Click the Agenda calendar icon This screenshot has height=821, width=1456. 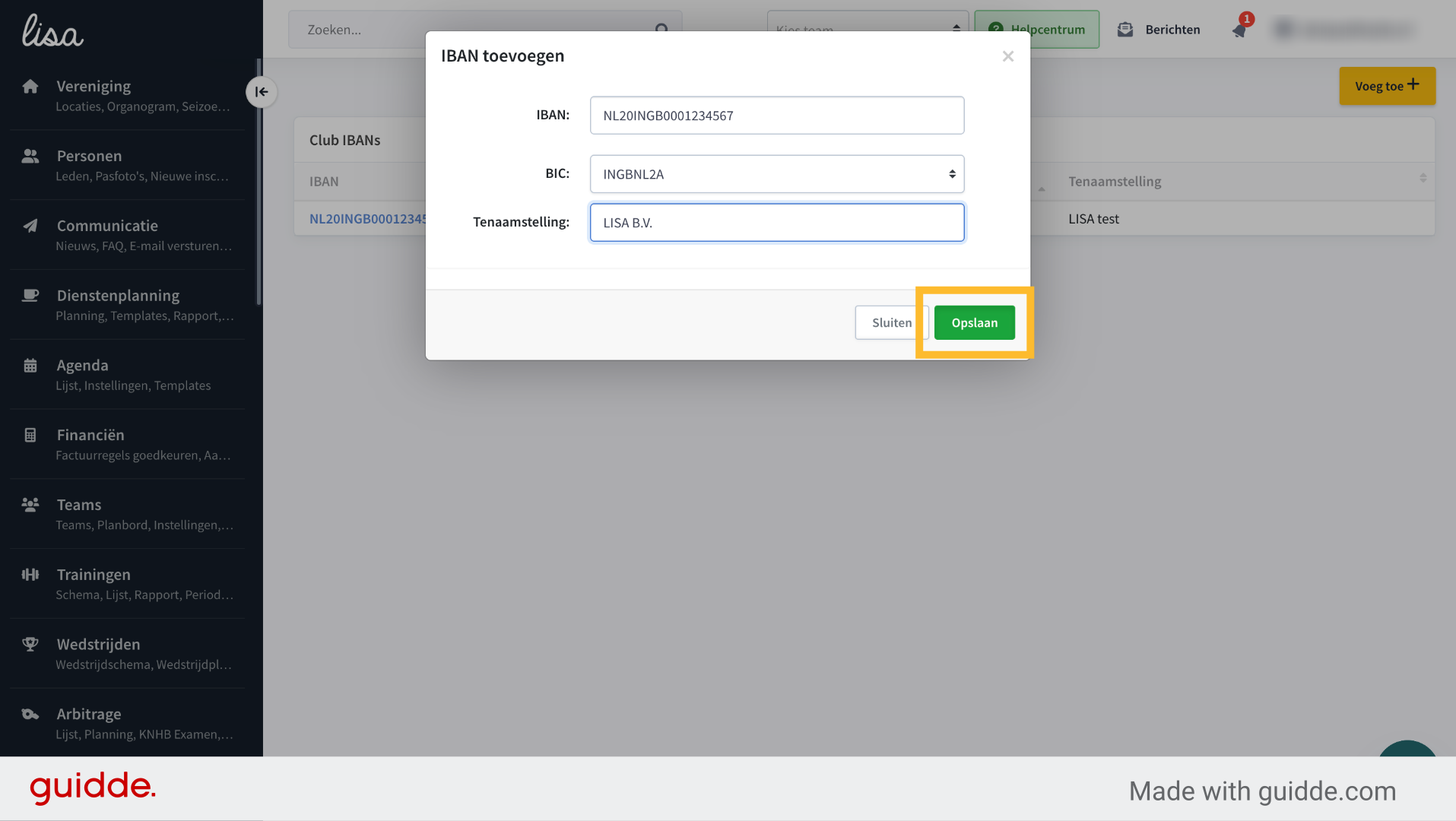tap(30, 366)
